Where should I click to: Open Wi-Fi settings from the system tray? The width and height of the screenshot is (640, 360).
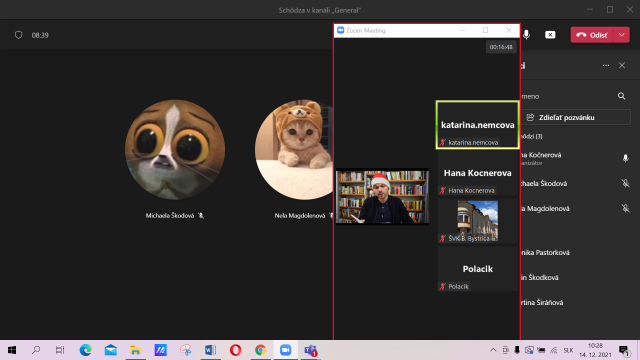(553, 350)
